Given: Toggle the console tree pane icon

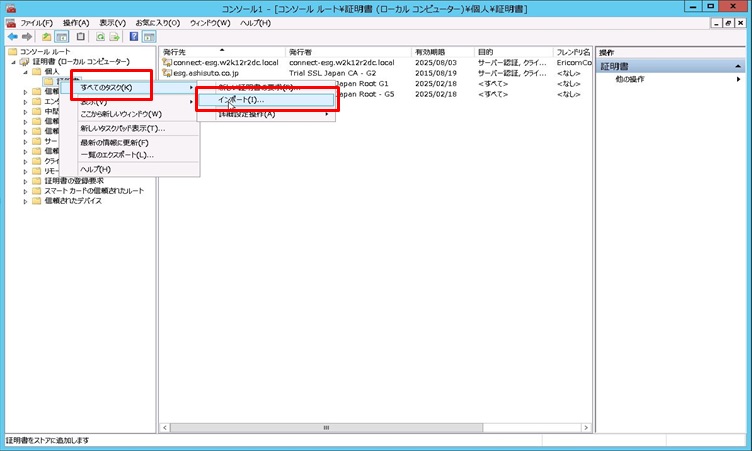Looking at the screenshot, I should (62, 36).
